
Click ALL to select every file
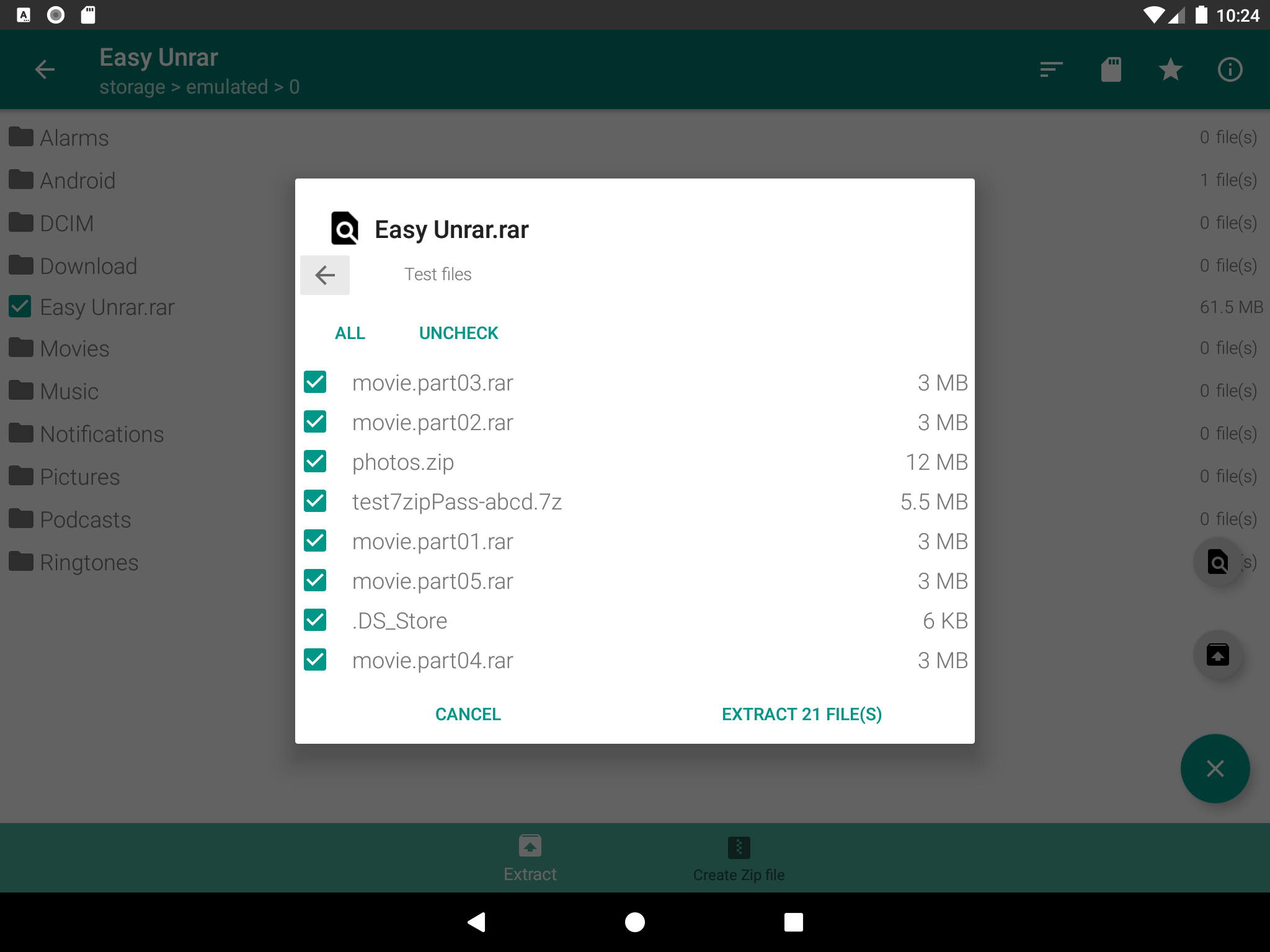pos(350,333)
